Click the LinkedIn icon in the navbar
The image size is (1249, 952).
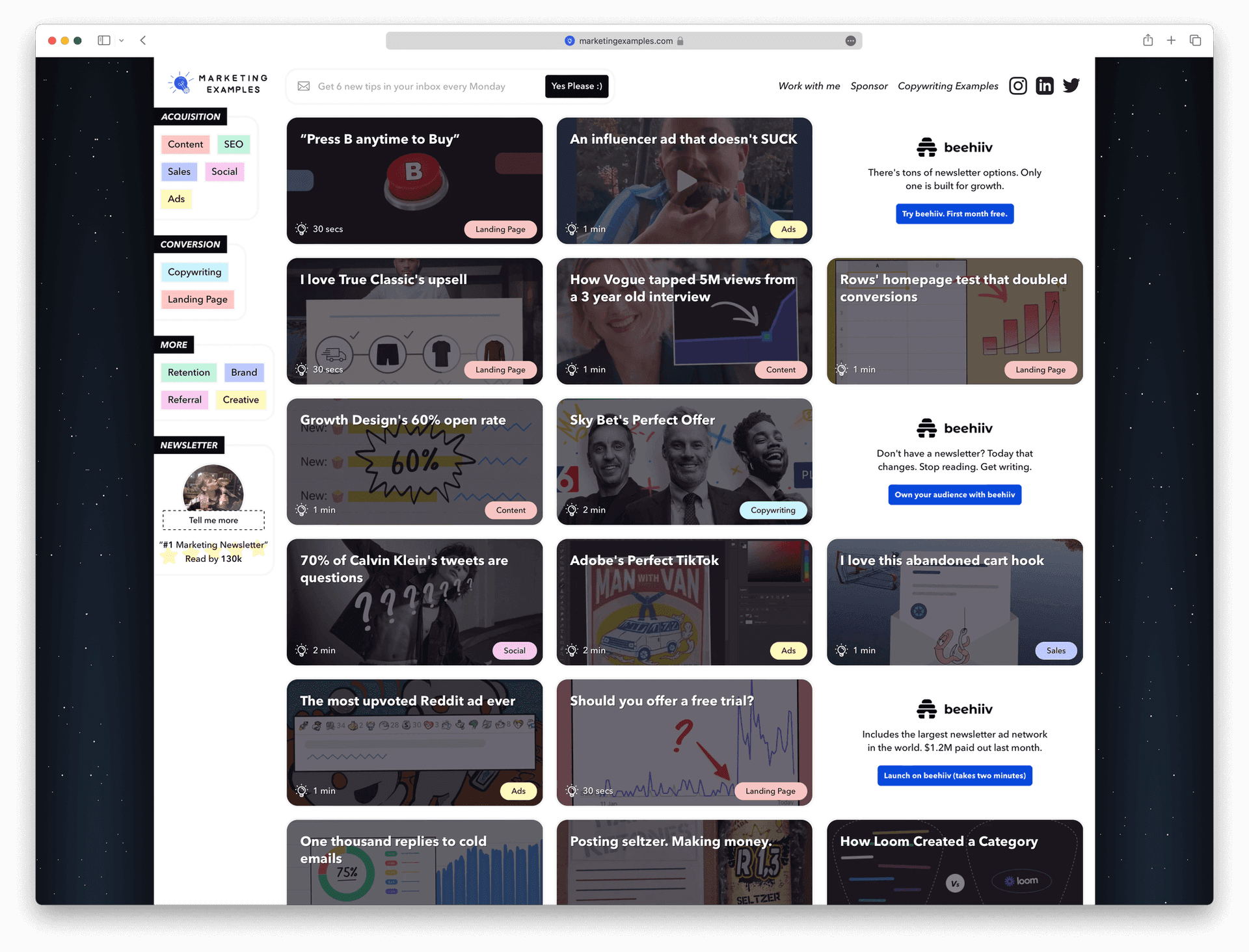1044,85
